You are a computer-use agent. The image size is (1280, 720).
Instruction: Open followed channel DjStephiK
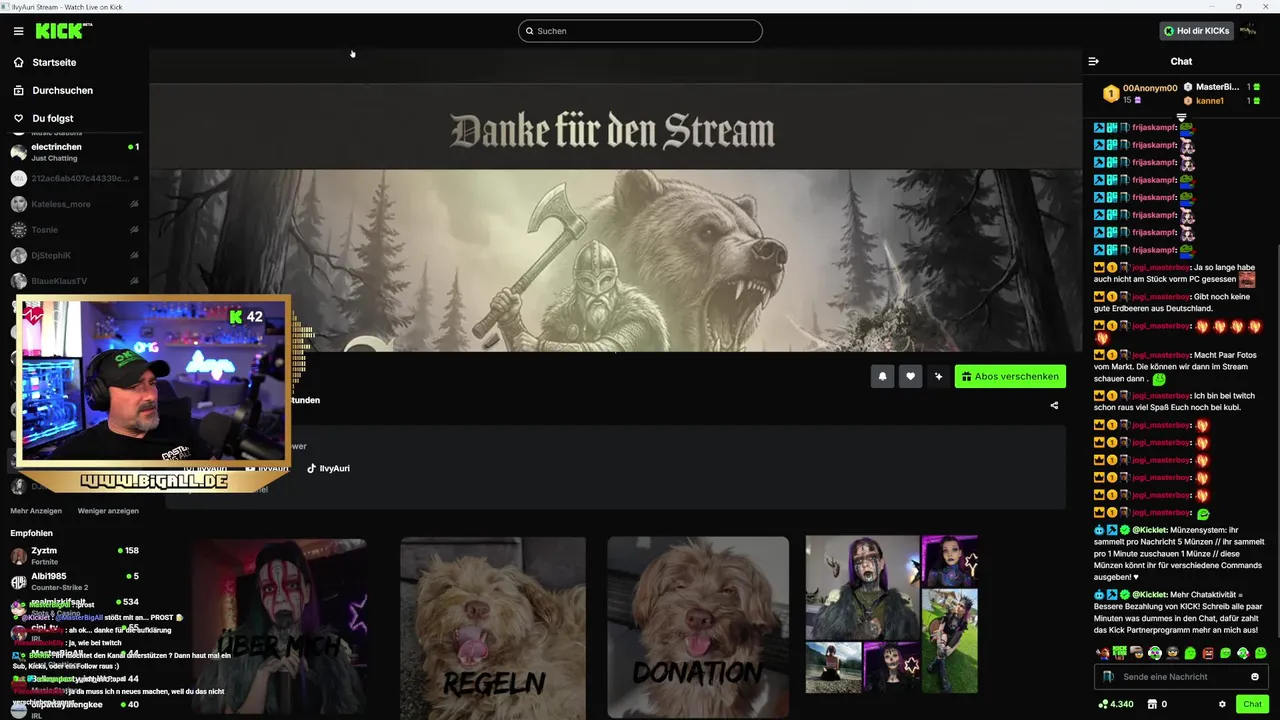pyautogui.click(x=74, y=255)
